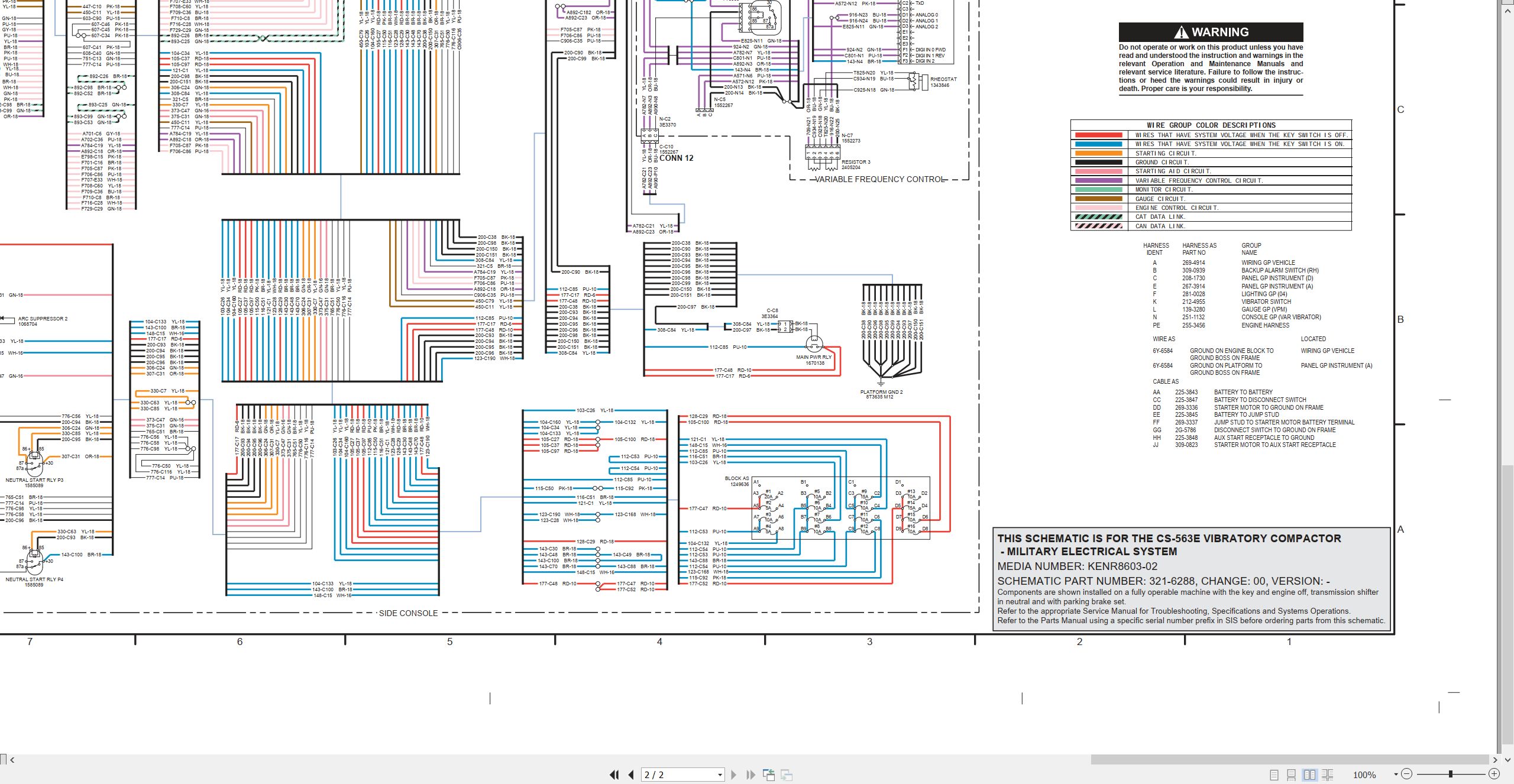
Task: Click the zoom out minus button
Action: tap(1407, 774)
